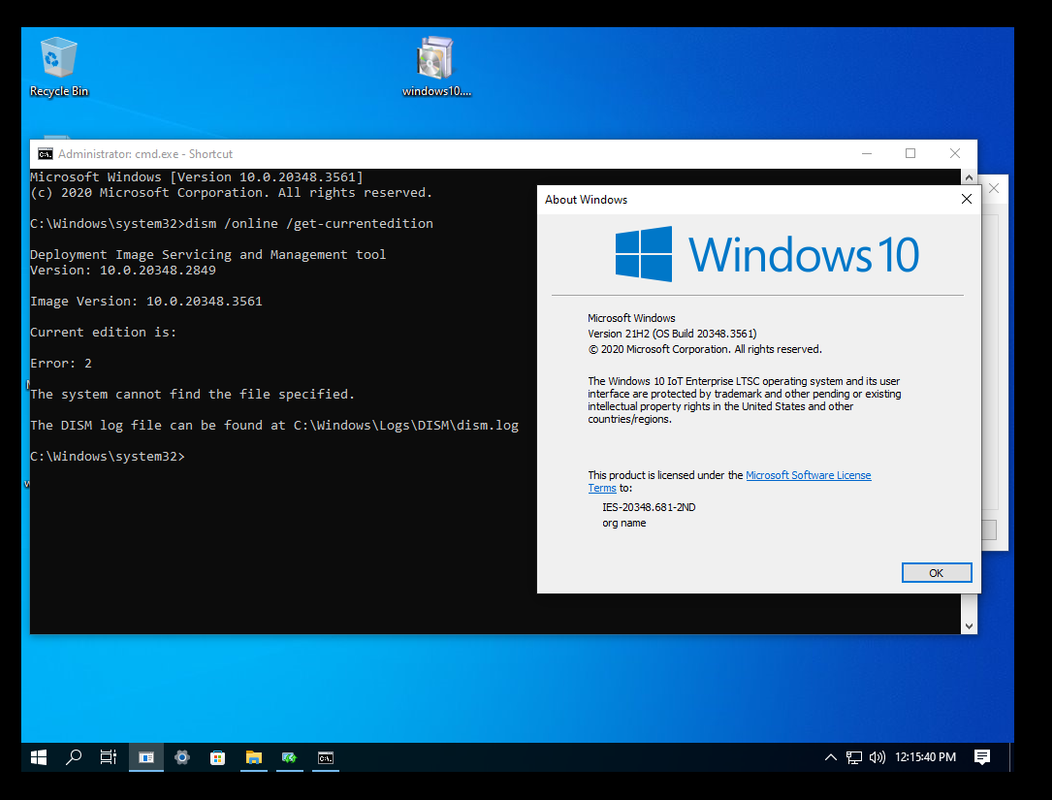Open the Settings gear taskbar icon

click(182, 758)
